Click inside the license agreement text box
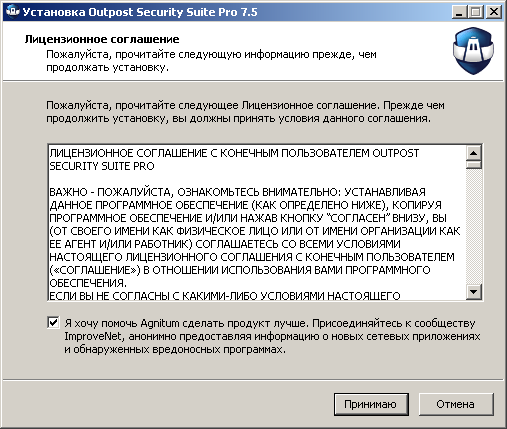This screenshot has height=429, width=507. pyautogui.click(x=257, y=222)
